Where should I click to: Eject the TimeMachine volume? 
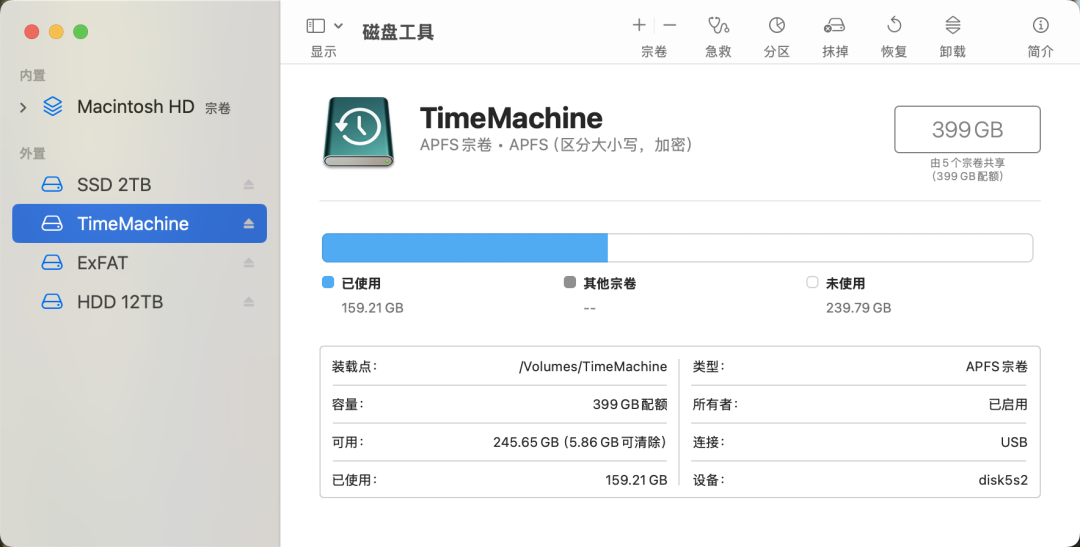[249, 224]
